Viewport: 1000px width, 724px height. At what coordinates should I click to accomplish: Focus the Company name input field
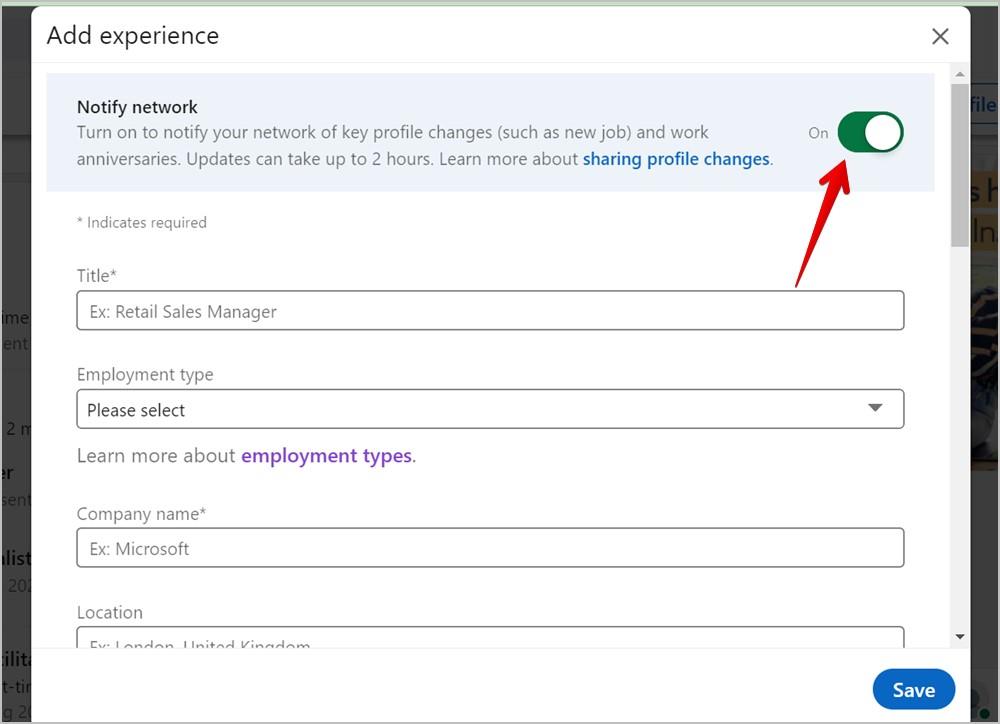tap(490, 547)
